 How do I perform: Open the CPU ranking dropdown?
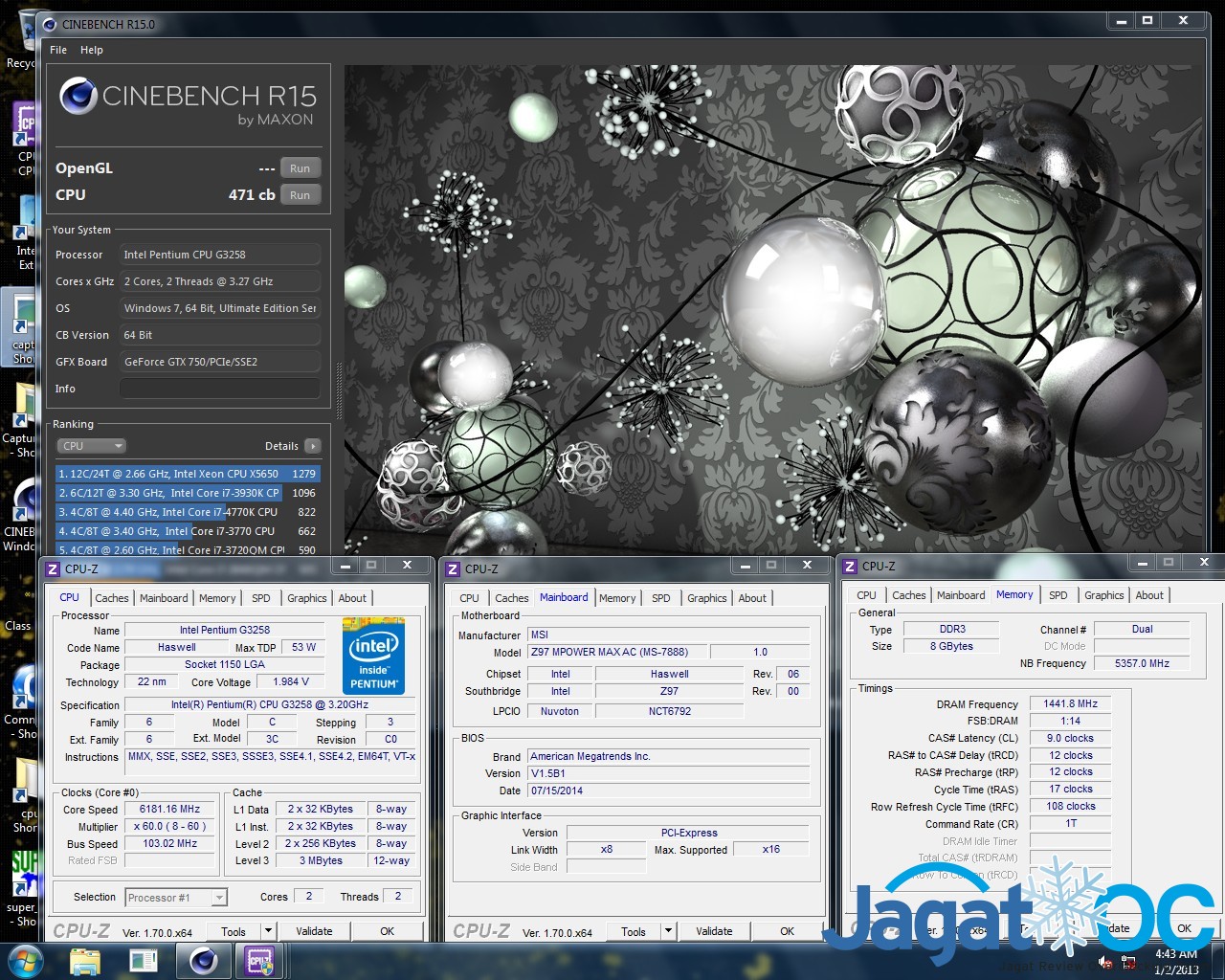(x=92, y=446)
